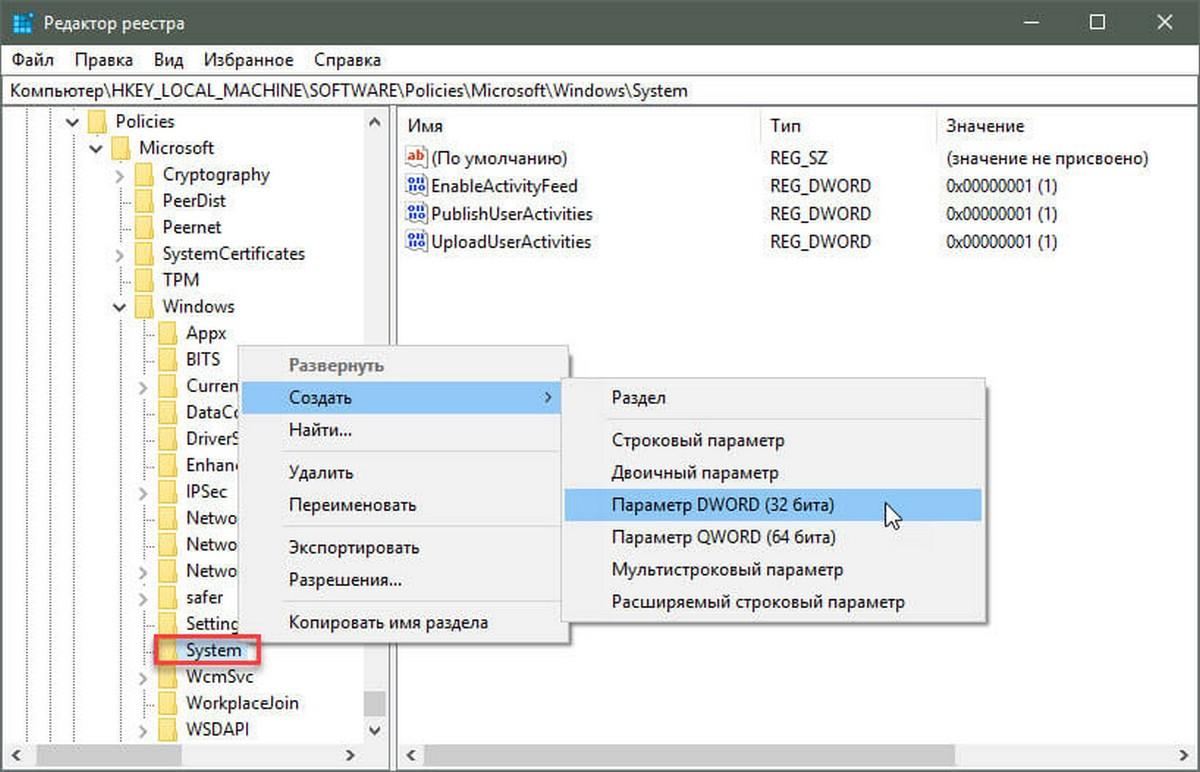Click the Имя column header
The width and height of the screenshot is (1200, 772).
click(579, 126)
